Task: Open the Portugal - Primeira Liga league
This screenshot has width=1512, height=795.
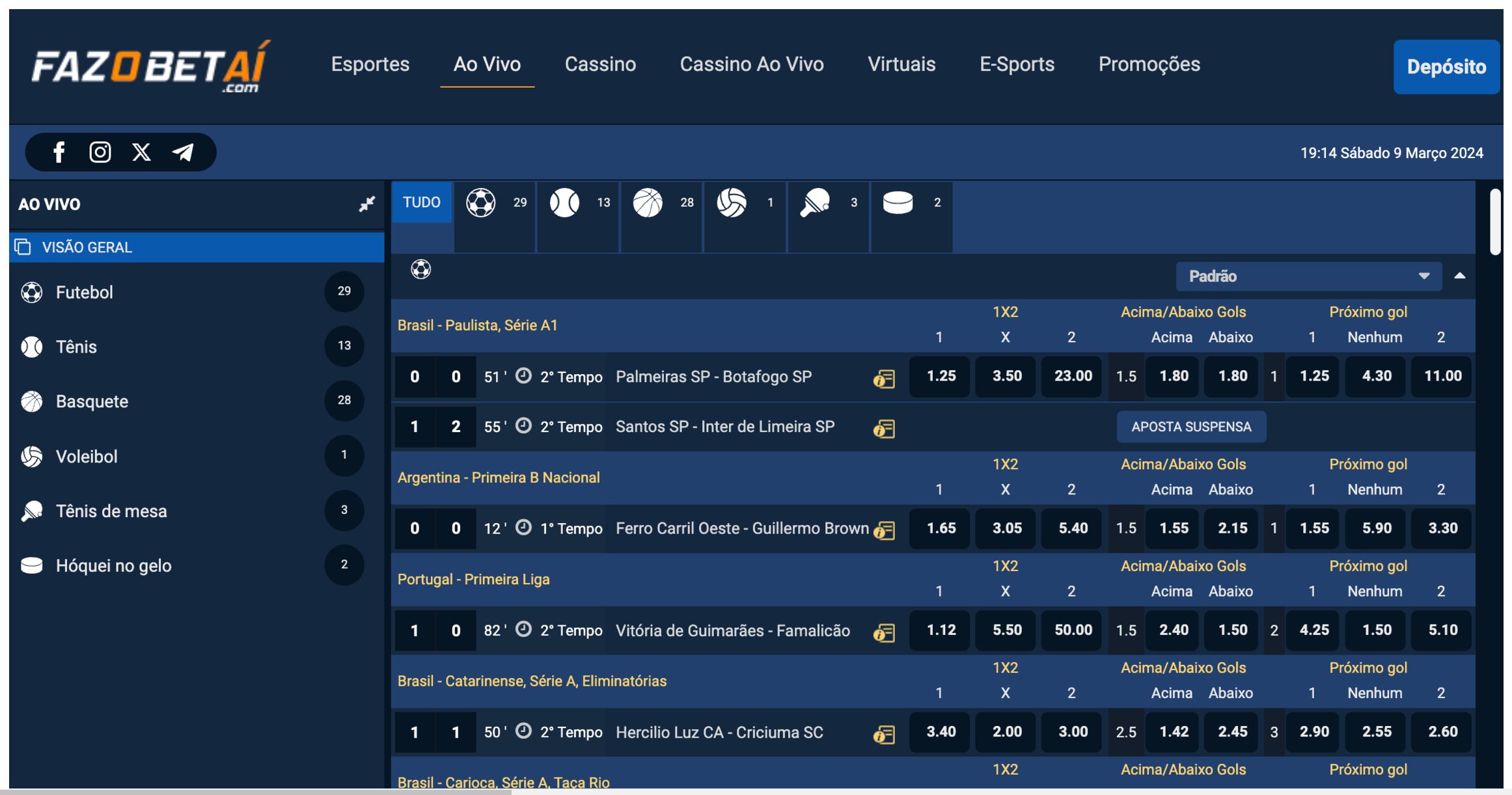Action: (473, 579)
